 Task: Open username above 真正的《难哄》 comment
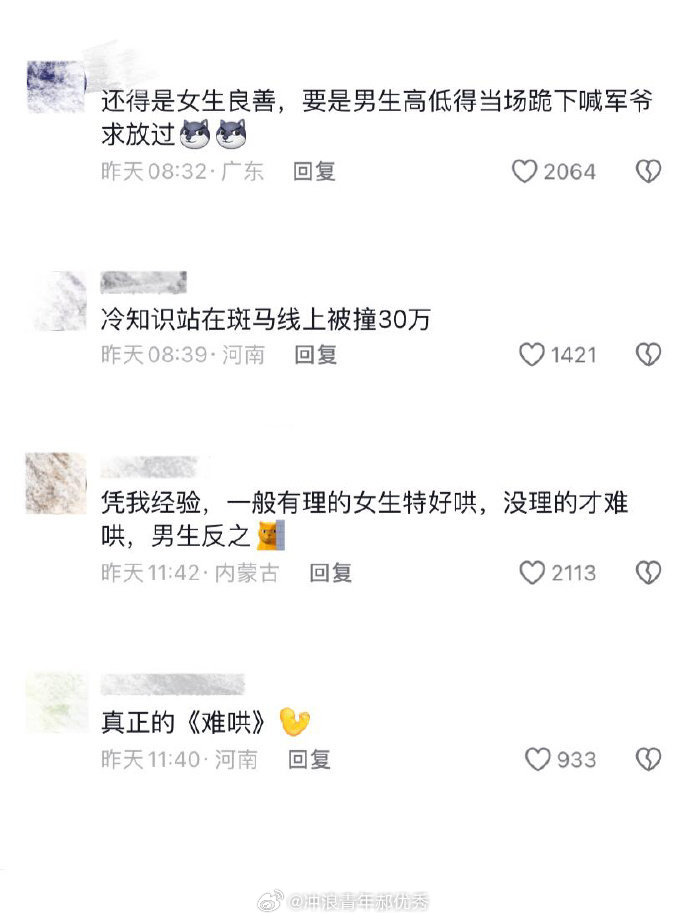pos(172,684)
